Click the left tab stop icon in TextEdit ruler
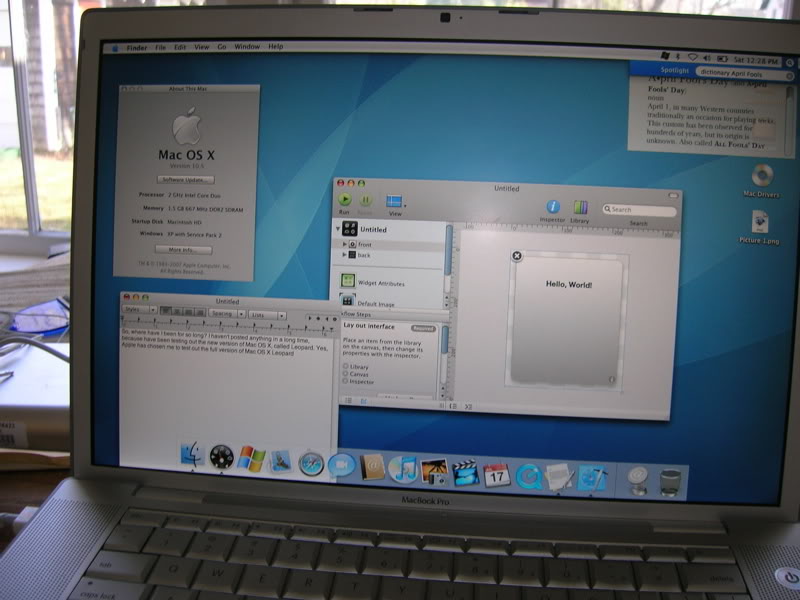Viewport: 800px width, 600px height. coord(310,317)
